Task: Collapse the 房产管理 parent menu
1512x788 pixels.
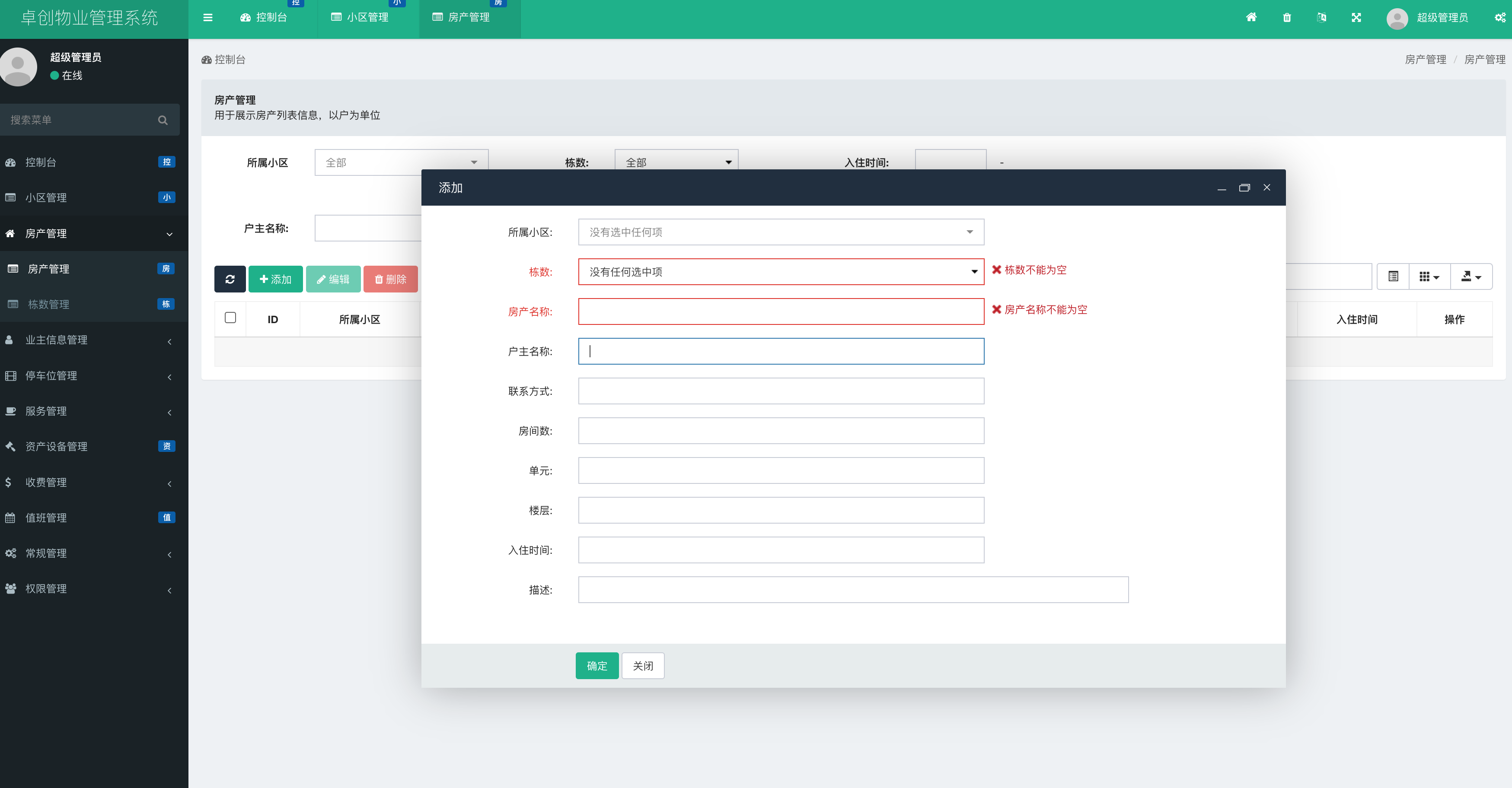Action: pyautogui.click(x=94, y=234)
